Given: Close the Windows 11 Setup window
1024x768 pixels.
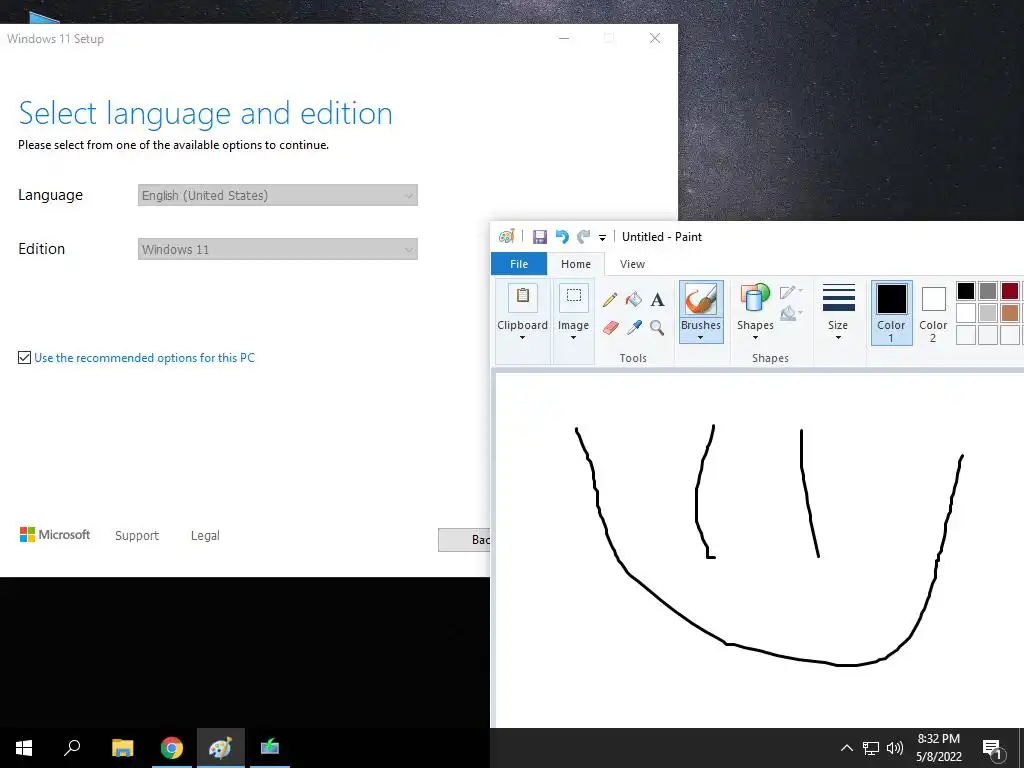Looking at the screenshot, I should 655,39.
